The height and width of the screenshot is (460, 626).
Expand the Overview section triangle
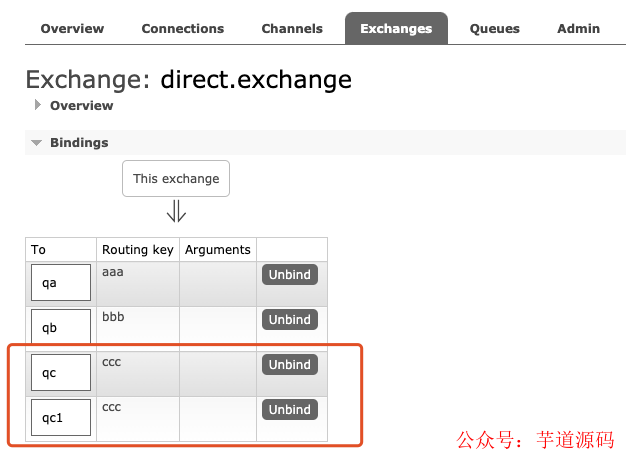coord(38,105)
